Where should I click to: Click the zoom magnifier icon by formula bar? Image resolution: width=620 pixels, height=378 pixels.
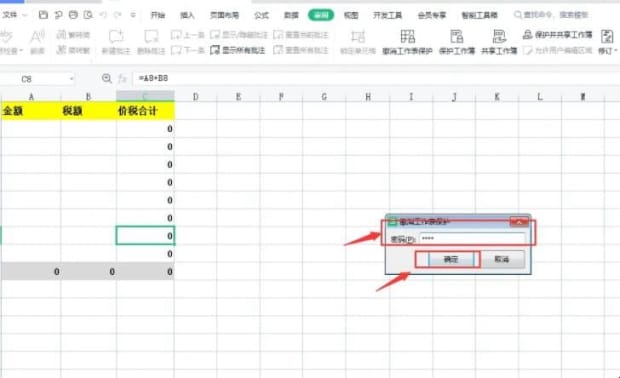[x=106, y=78]
